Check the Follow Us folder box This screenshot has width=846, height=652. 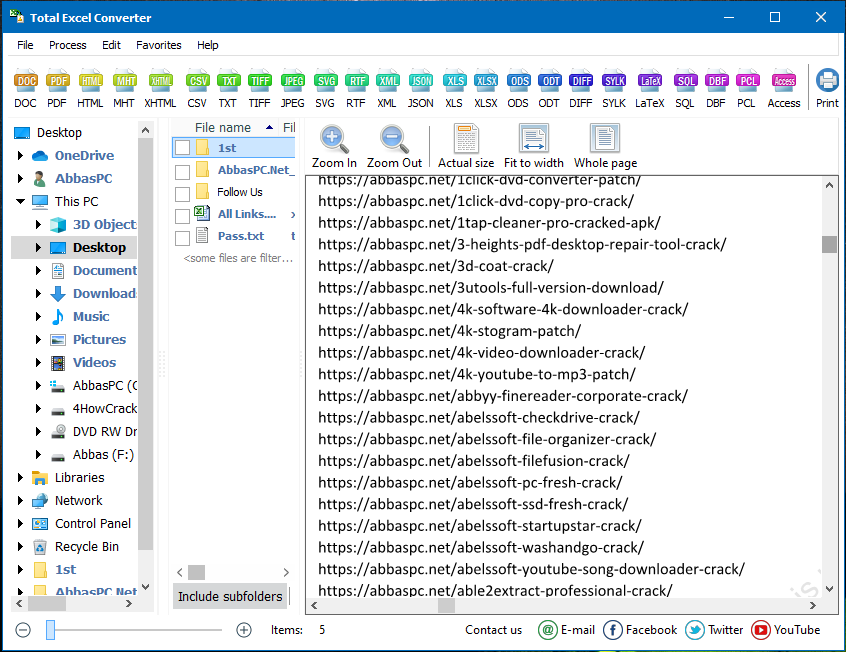182,194
